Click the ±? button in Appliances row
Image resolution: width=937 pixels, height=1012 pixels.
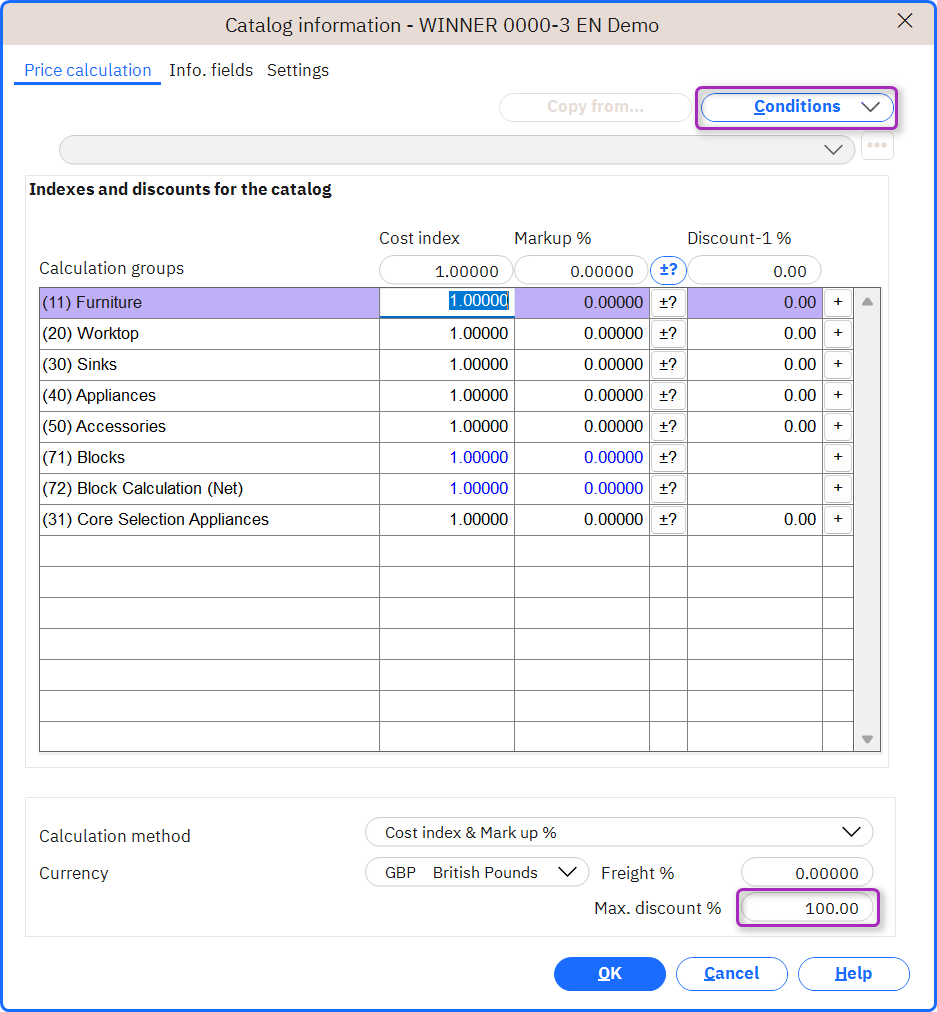click(x=668, y=396)
